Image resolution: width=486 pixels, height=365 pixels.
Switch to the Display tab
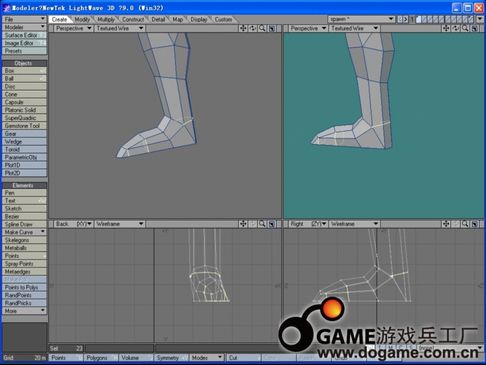click(199, 19)
